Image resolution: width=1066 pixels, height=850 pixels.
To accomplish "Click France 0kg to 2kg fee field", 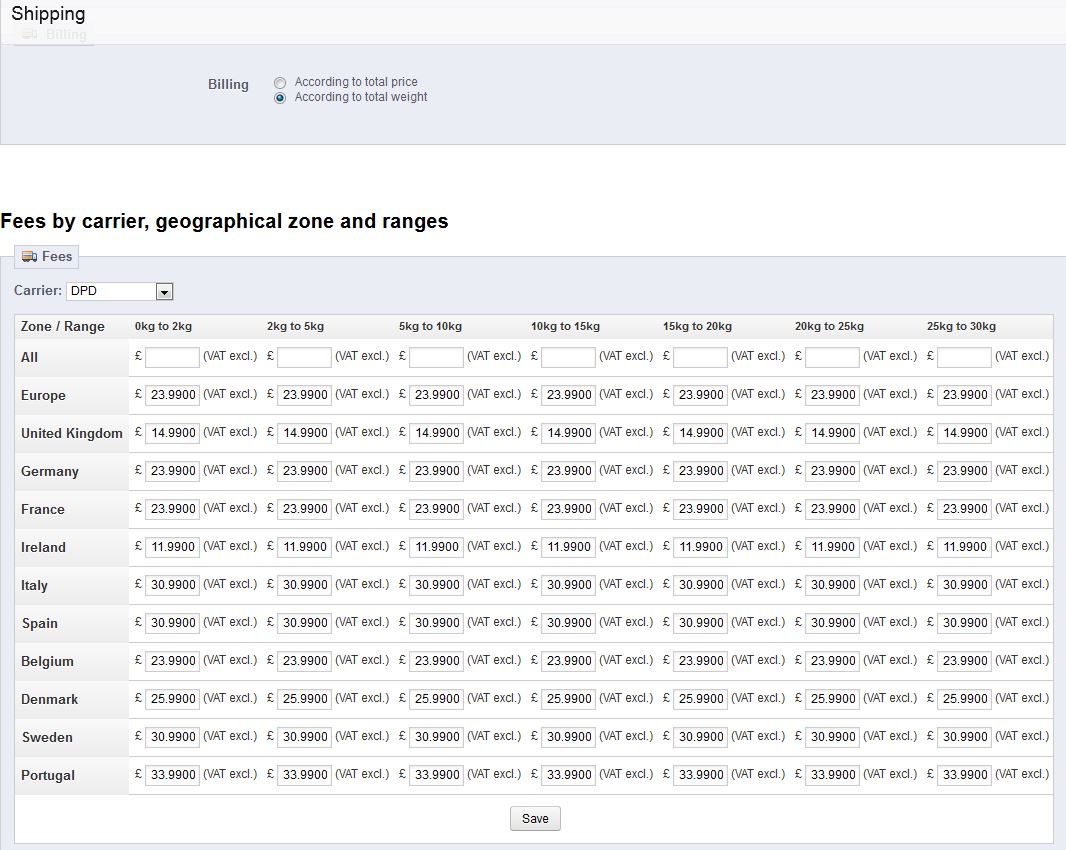I will pyautogui.click(x=172, y=509).
